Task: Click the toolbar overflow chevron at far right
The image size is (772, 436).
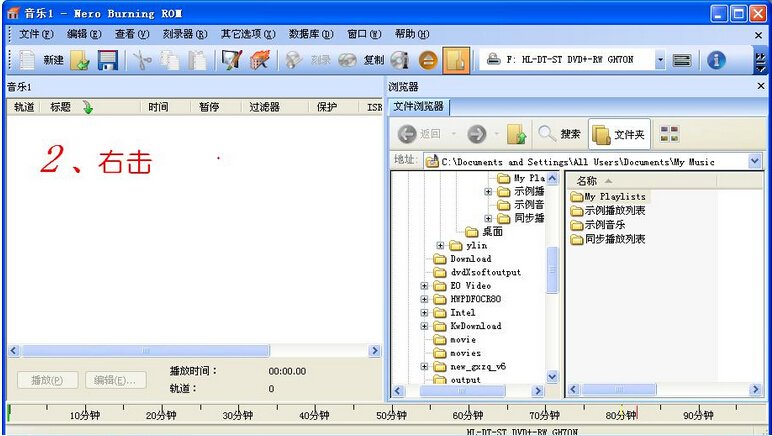Action: 760,62
